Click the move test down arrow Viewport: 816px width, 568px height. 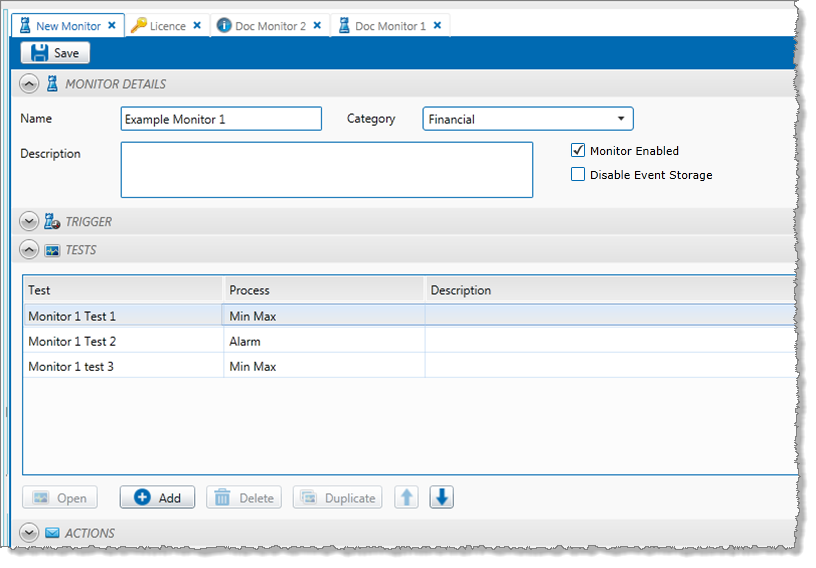click(x=442, y=497)
